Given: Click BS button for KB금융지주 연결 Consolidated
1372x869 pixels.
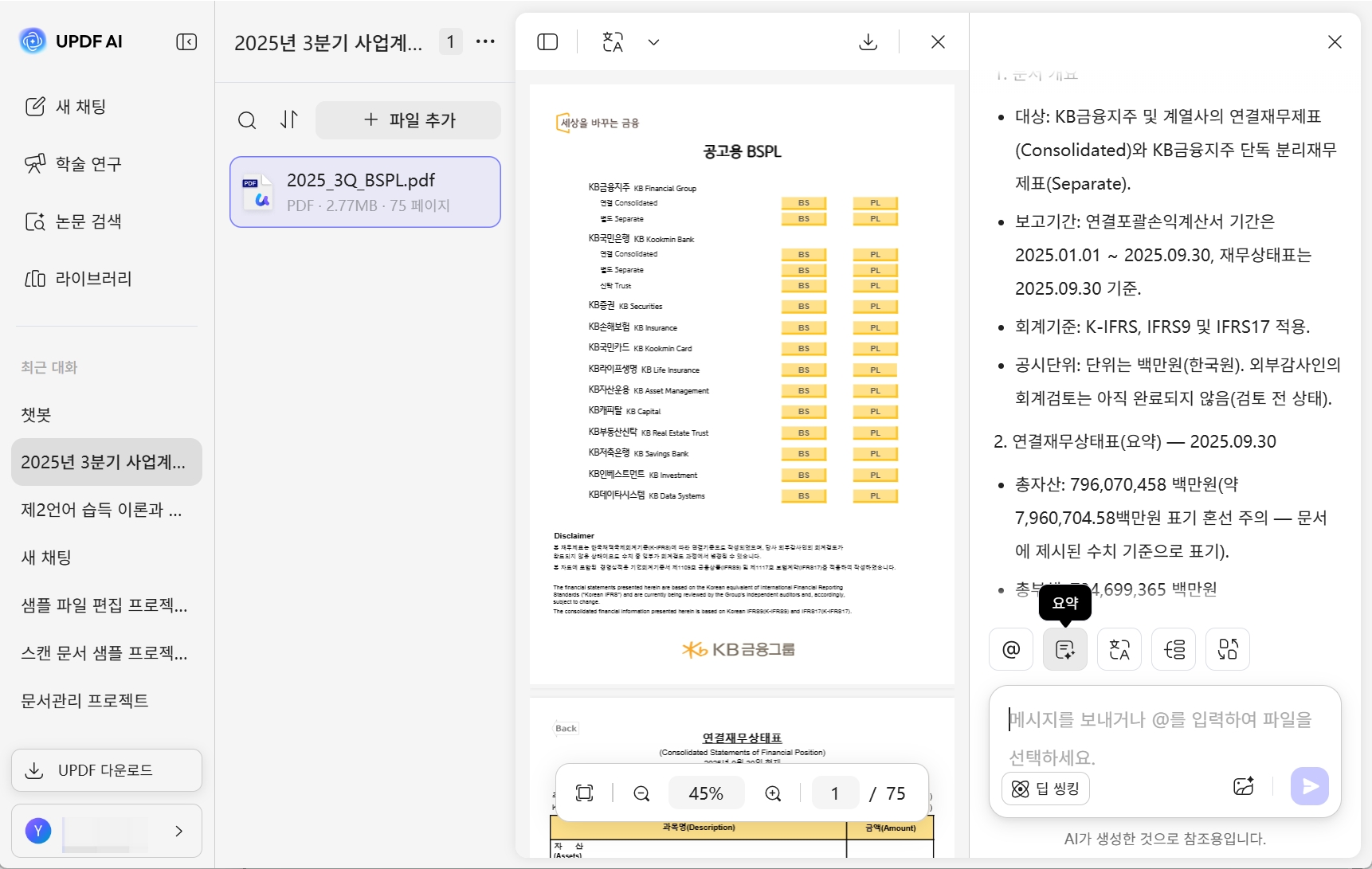Looking at the screenshot, I should 804,203.
